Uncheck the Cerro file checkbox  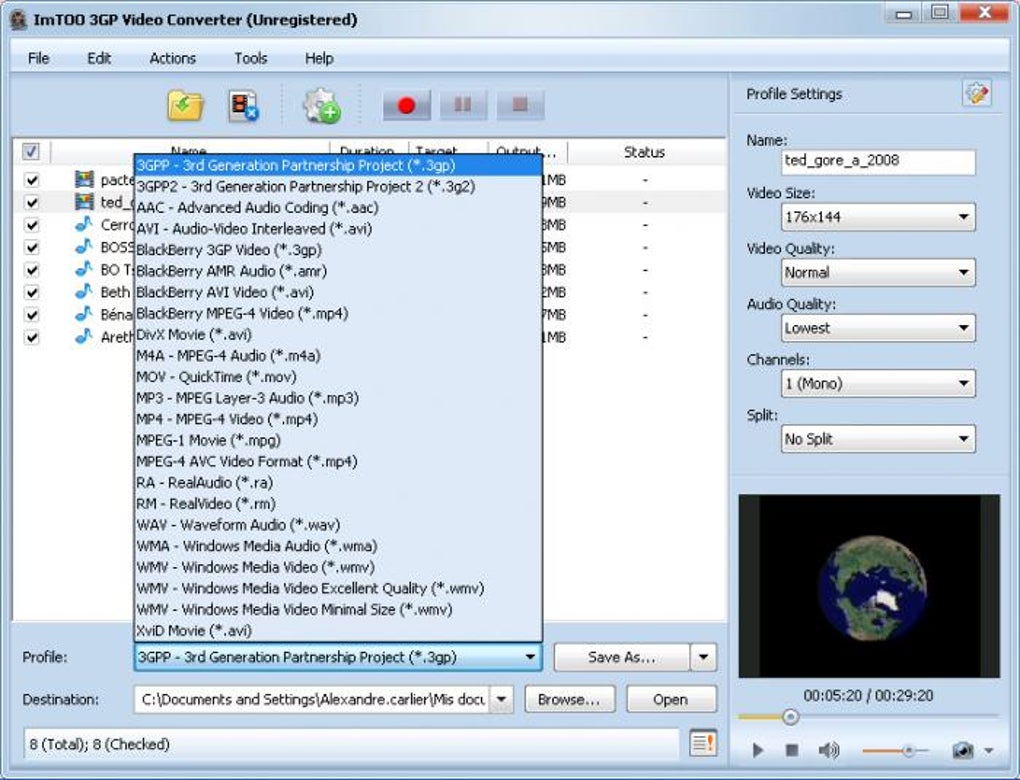click(x=31, y=225)
